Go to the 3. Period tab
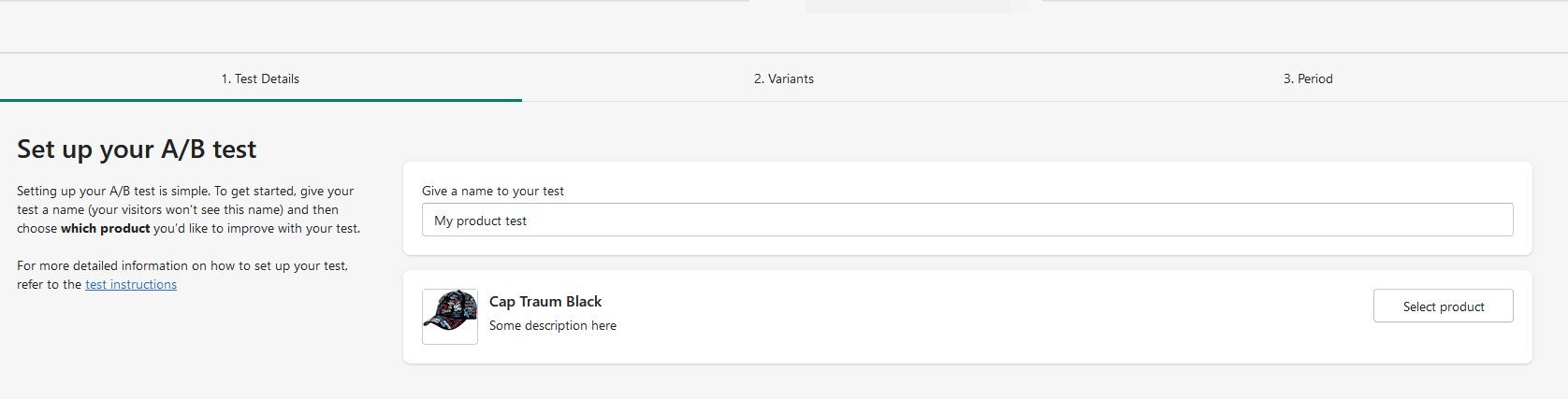Image resolution: width=1568 pixels, height=399 pixels. point(1307,78)
